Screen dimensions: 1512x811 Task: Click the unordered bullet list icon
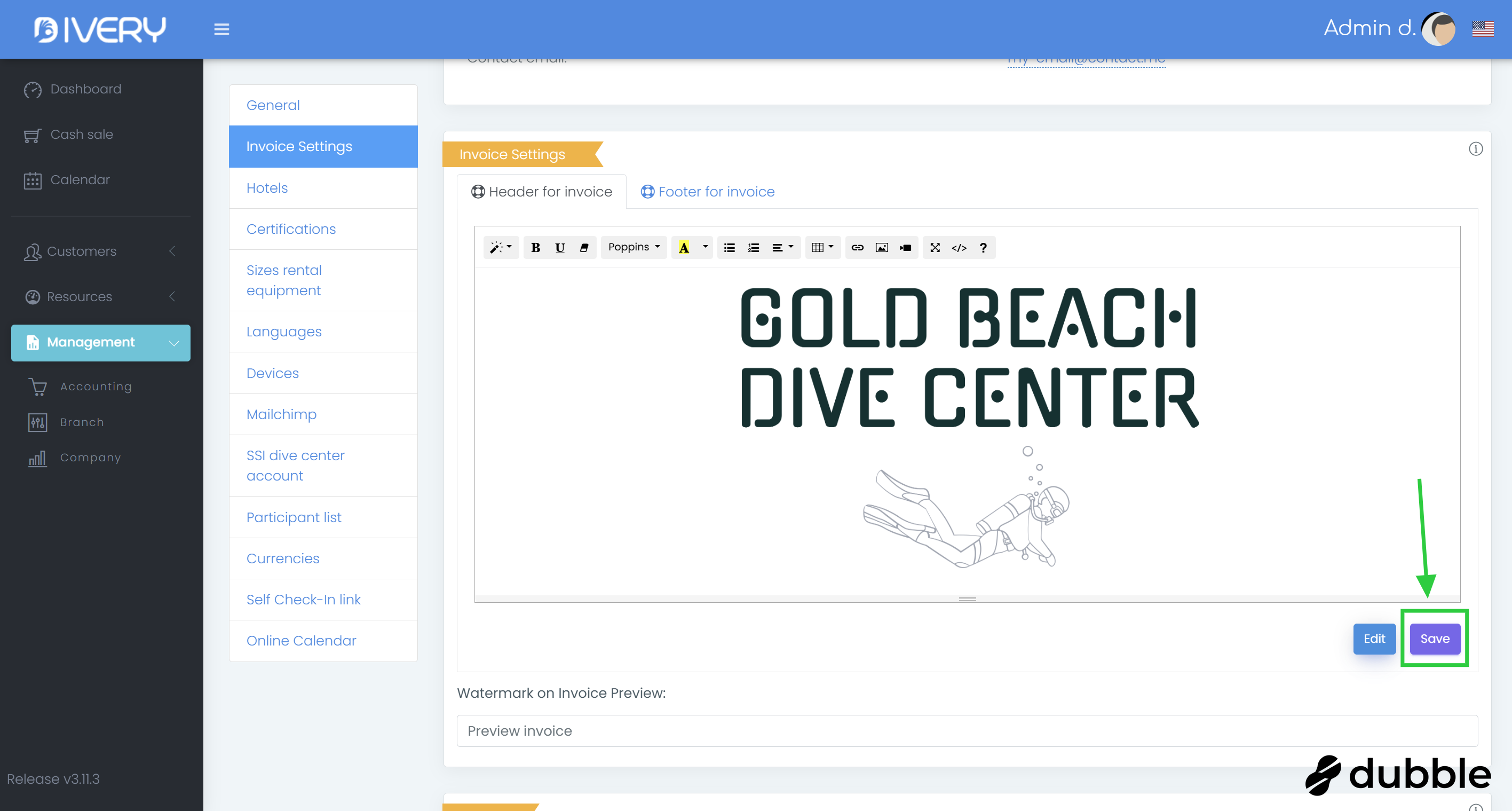729,247
